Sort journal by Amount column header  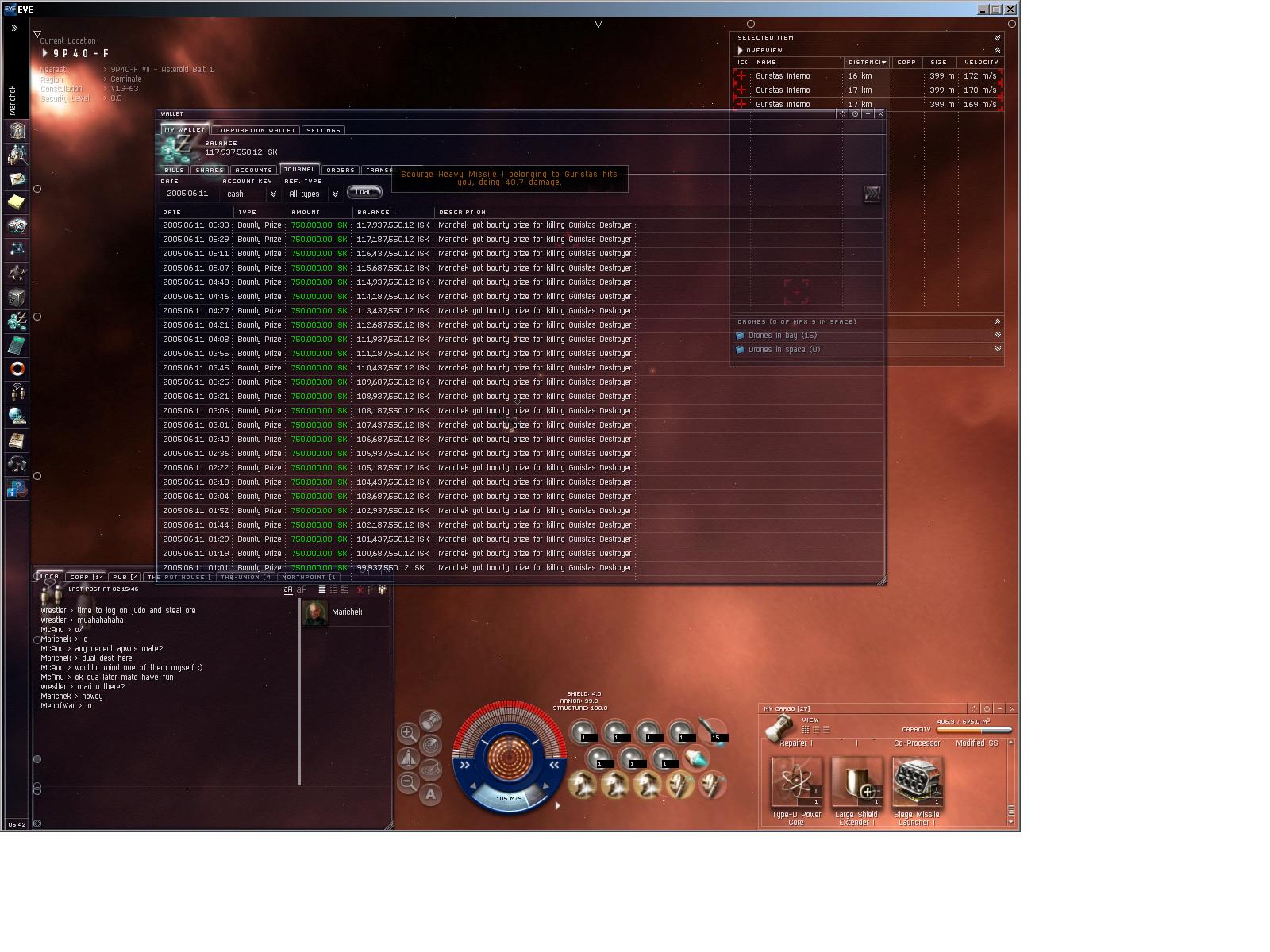(x=320, y=212)
